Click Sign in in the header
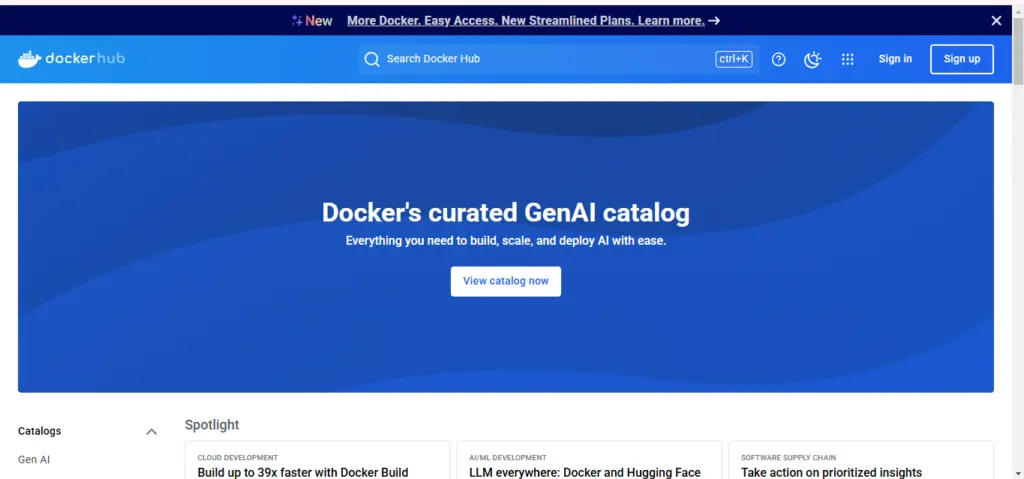Viewport: 1024px width, 479px height. click(895, 59)
